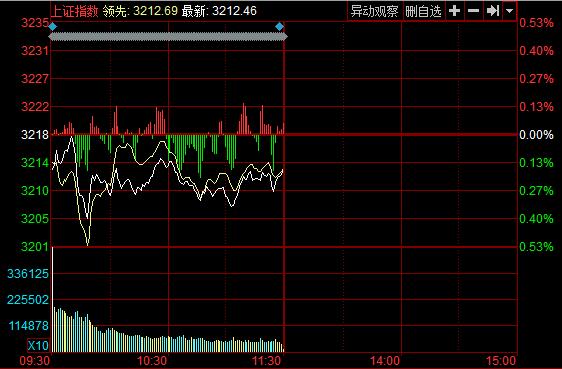
Task: Click the minus zoom-out icon
Action: click(473, 11)
